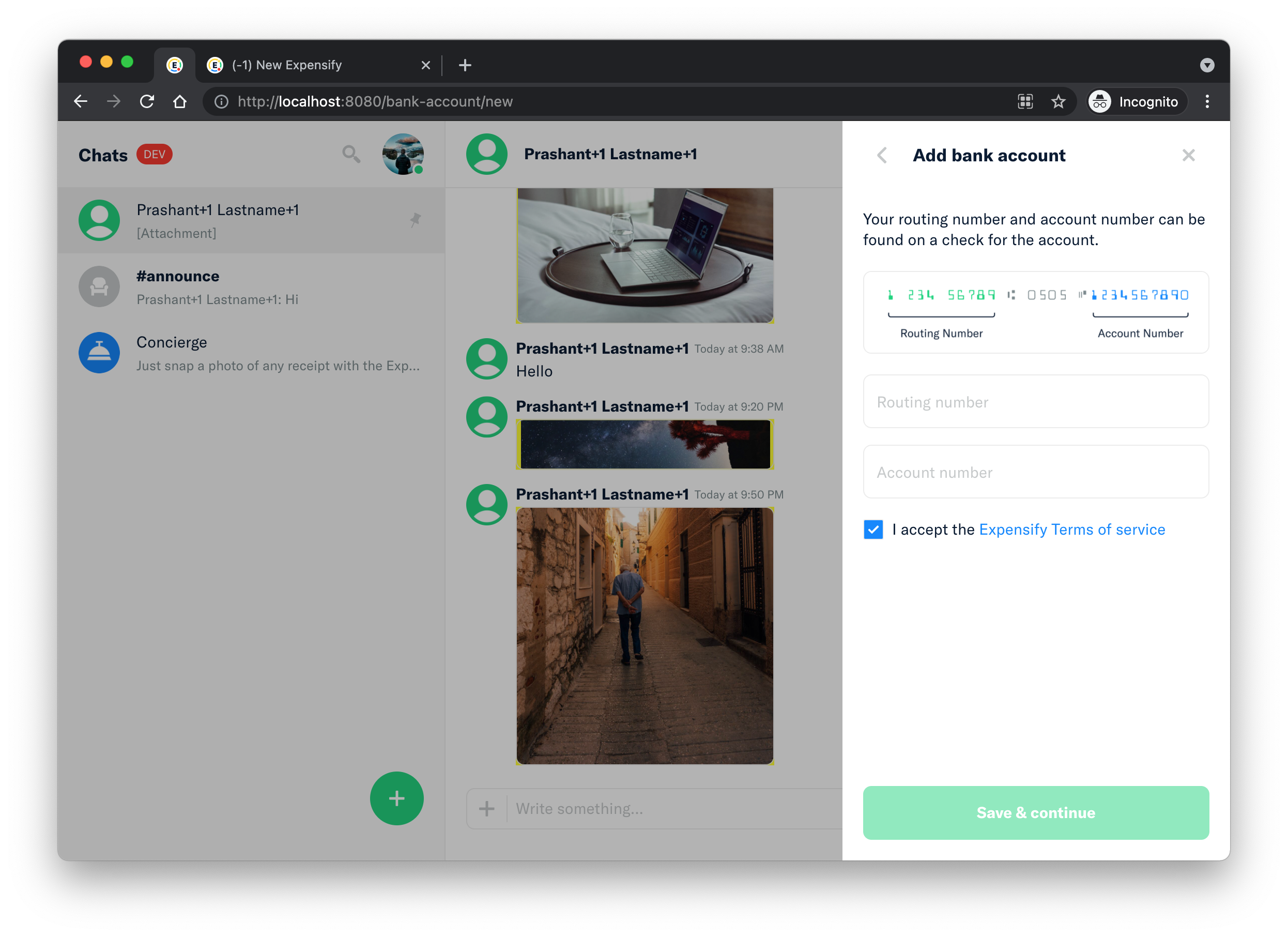The image size is (1288, 937).
Task: Open the profile avatar in the Chats header
Action: [403, 154]
